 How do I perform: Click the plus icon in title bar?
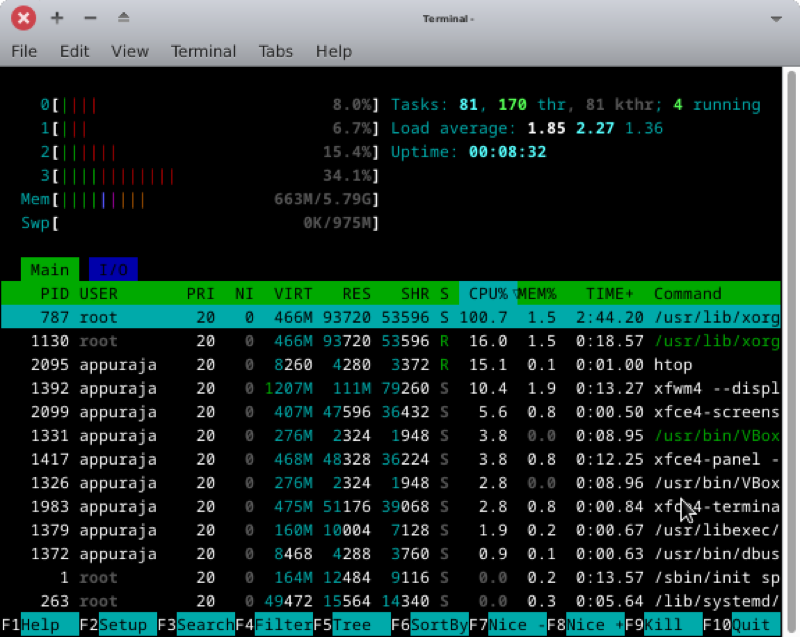57,18
